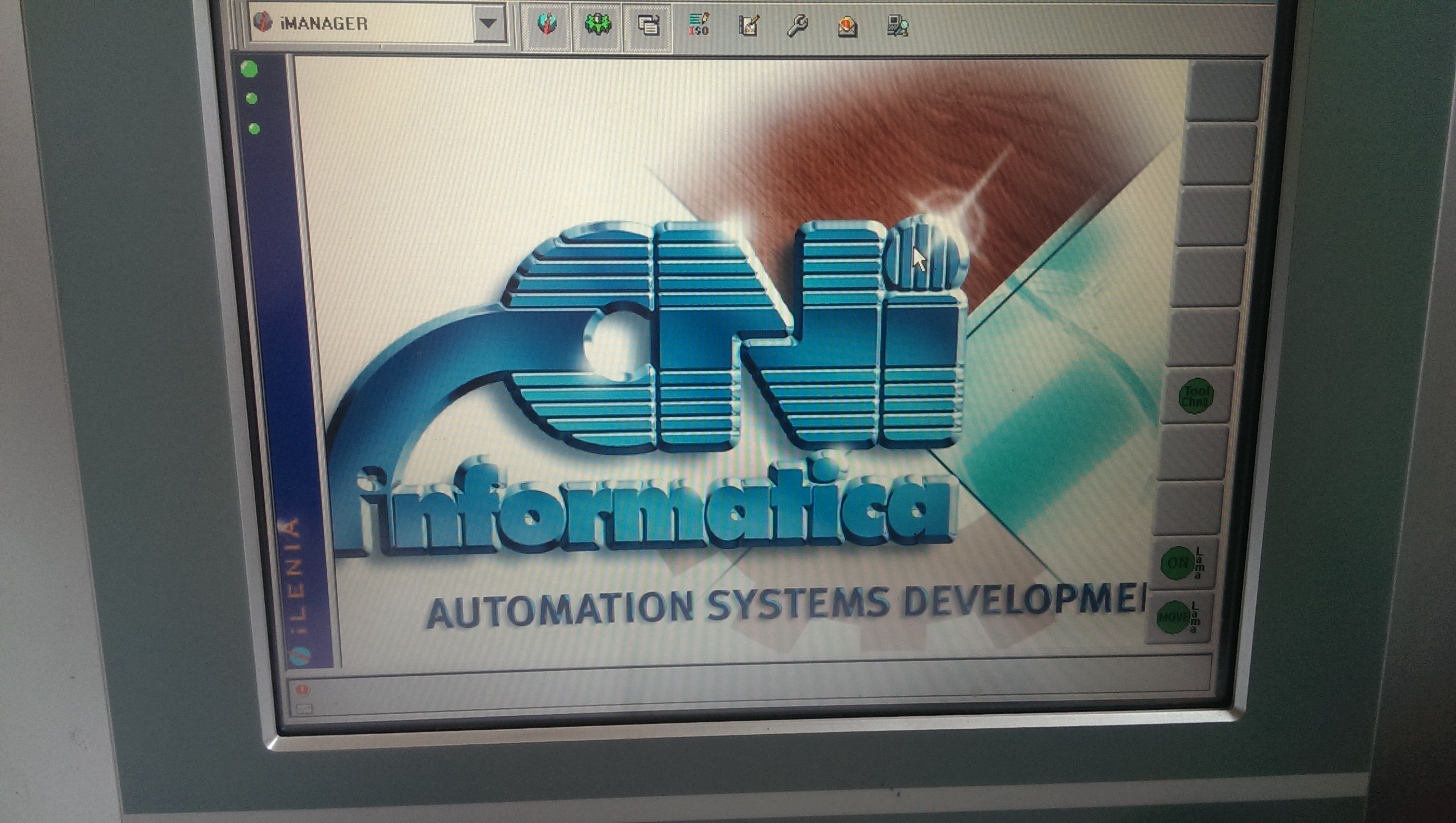The height and width of the screenshot is (823, 1456).
Task: Click the red alert icon in status bar
Action: pyautogui.click(x=302, y=689)
